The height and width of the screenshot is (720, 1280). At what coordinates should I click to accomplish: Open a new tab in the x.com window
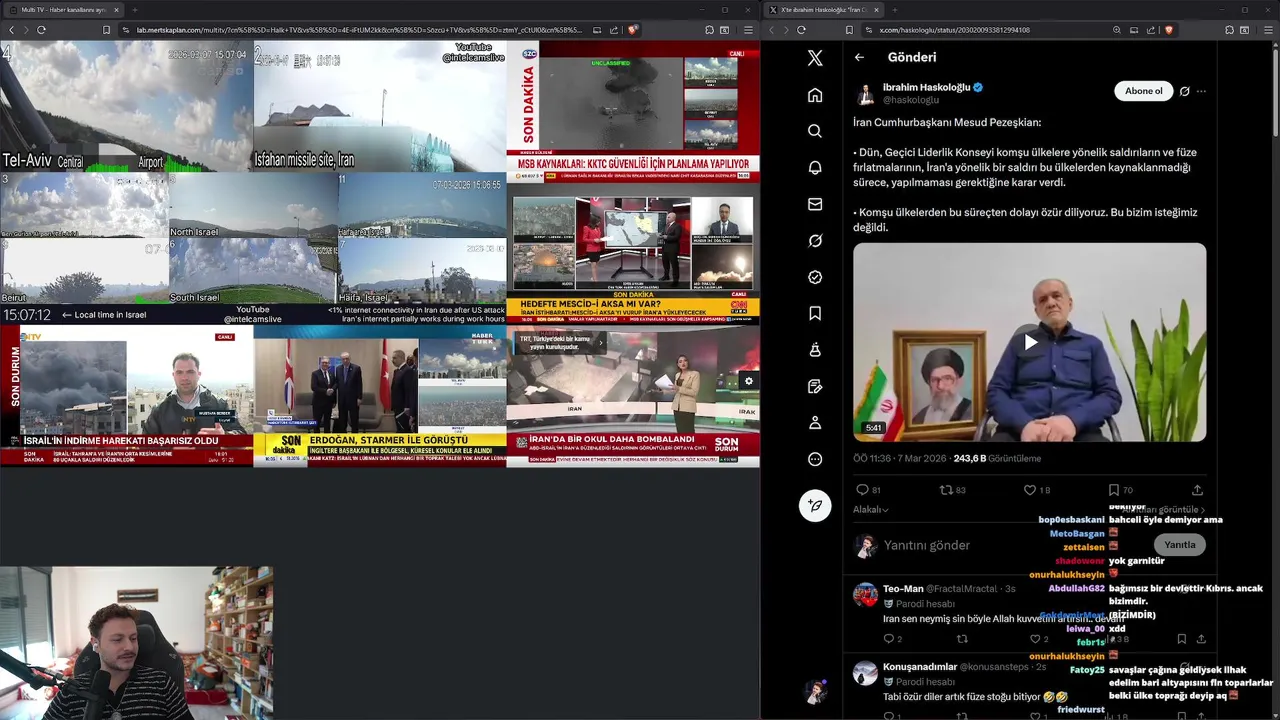pos(893,10)
